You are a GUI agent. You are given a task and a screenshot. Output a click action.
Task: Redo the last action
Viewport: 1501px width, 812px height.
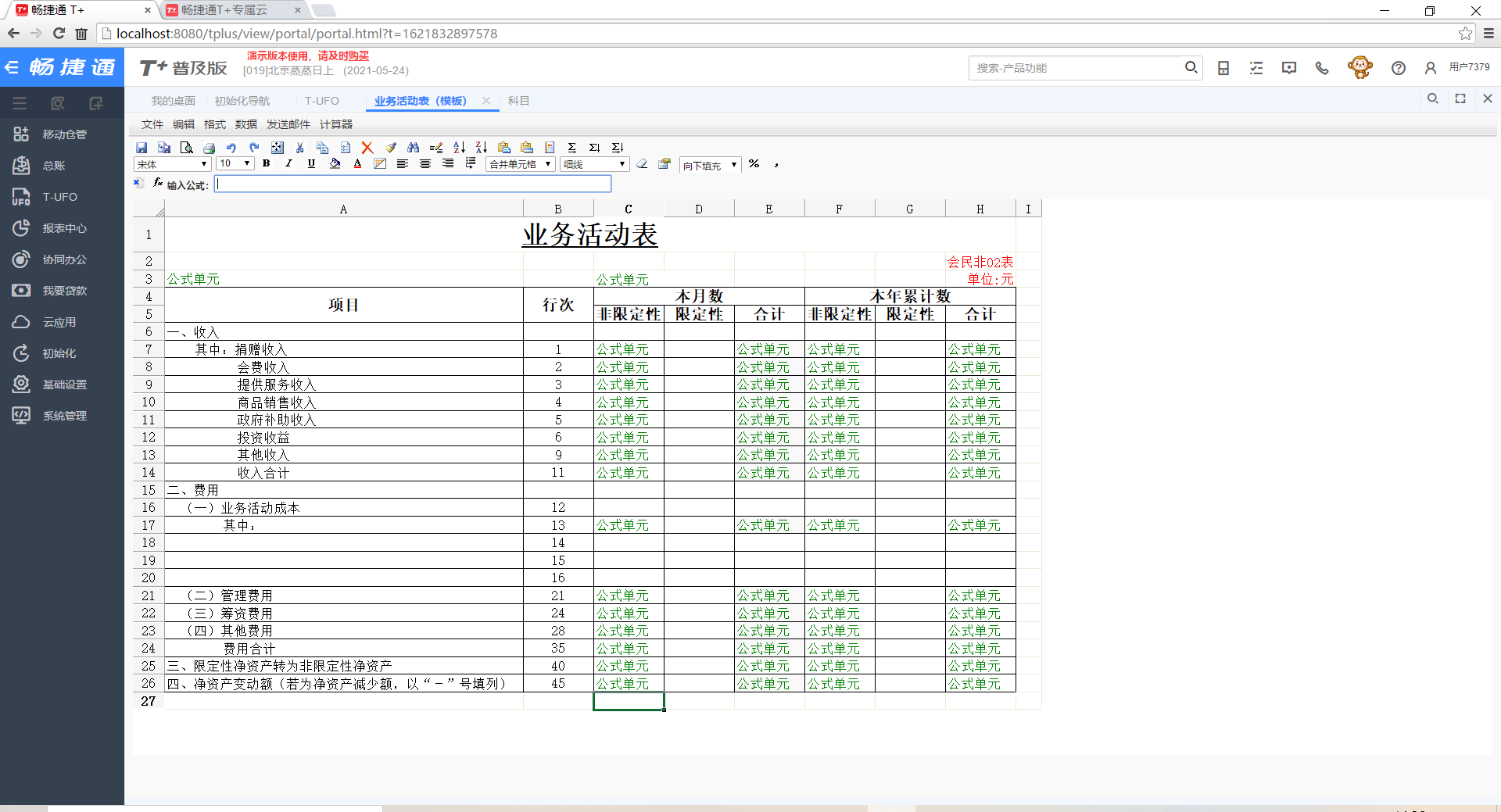[x=254, y=148]
